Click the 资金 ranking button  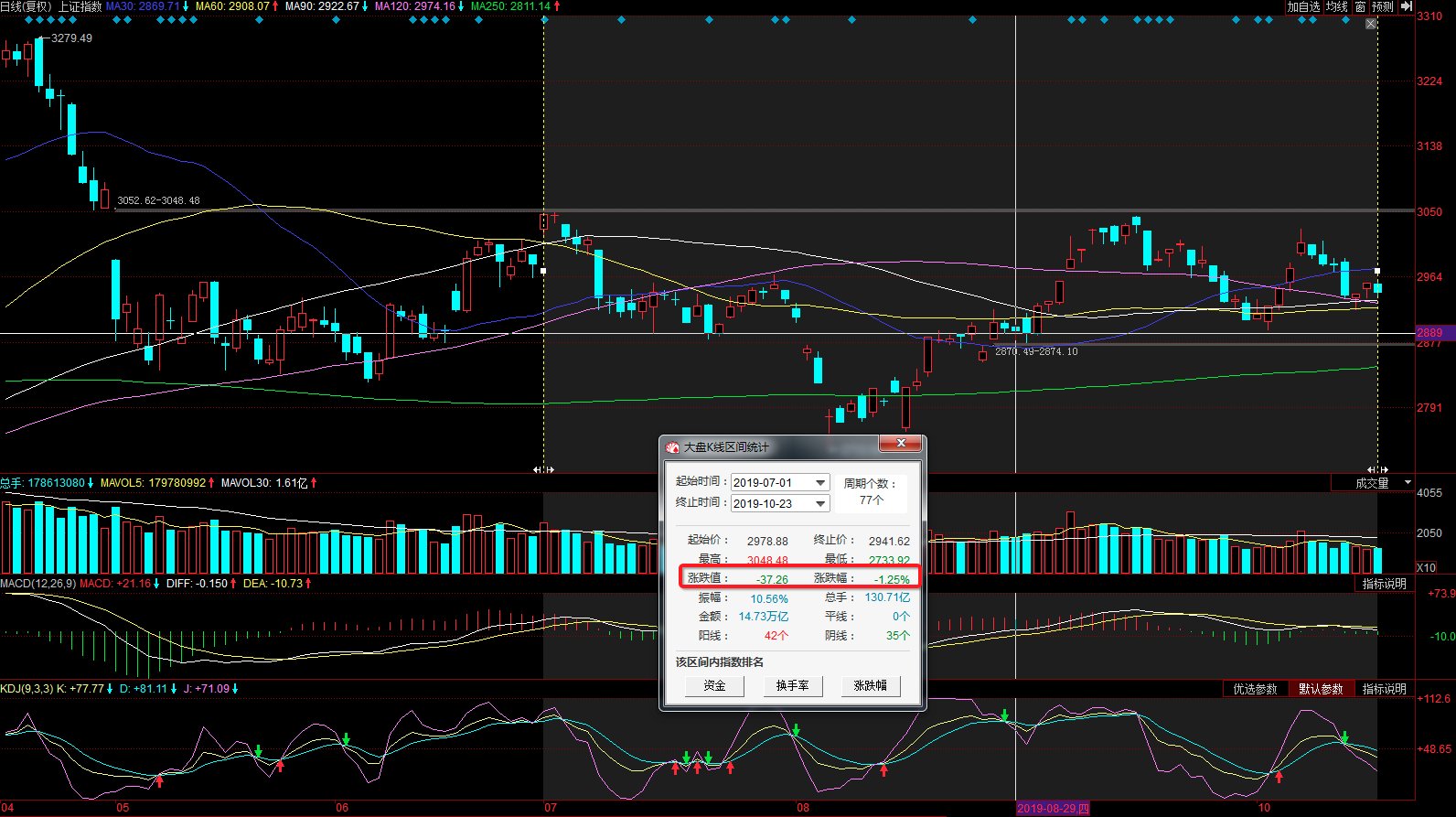click(714, 685)
